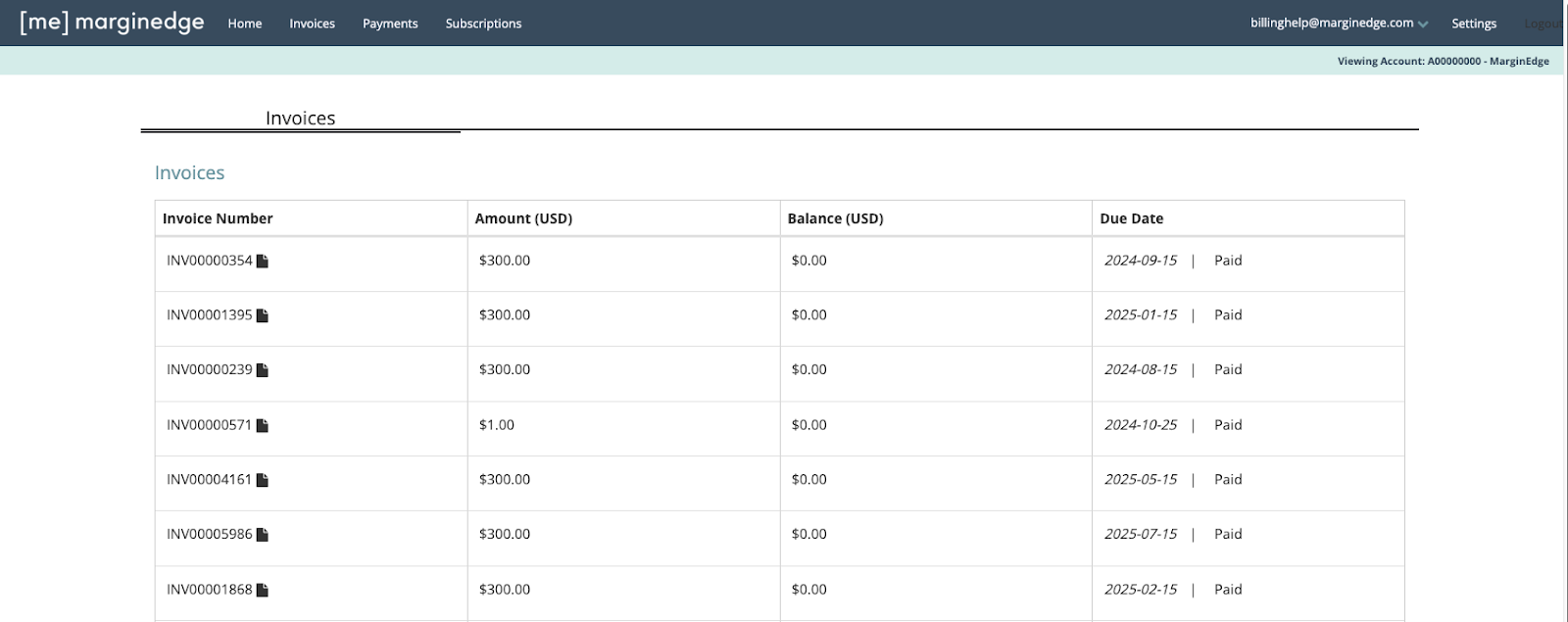The width and height of the screenshot is (1568, 622).
Task: Click invoice number INV00000354 text
Action: coord(209,261)
